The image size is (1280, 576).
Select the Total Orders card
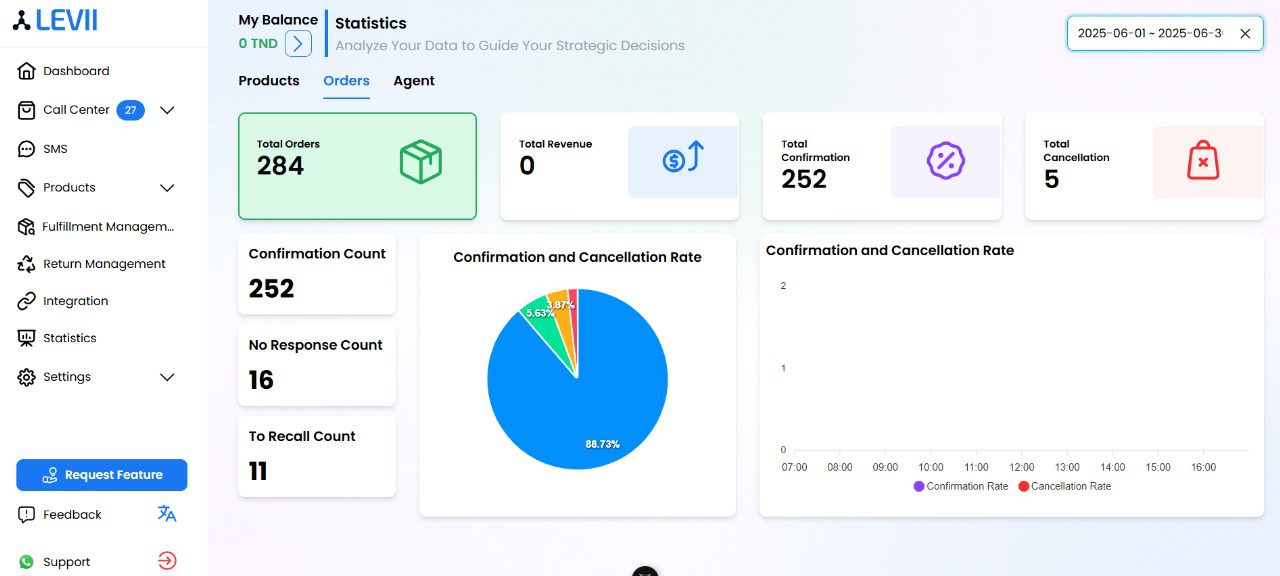[x=357, y=165]
